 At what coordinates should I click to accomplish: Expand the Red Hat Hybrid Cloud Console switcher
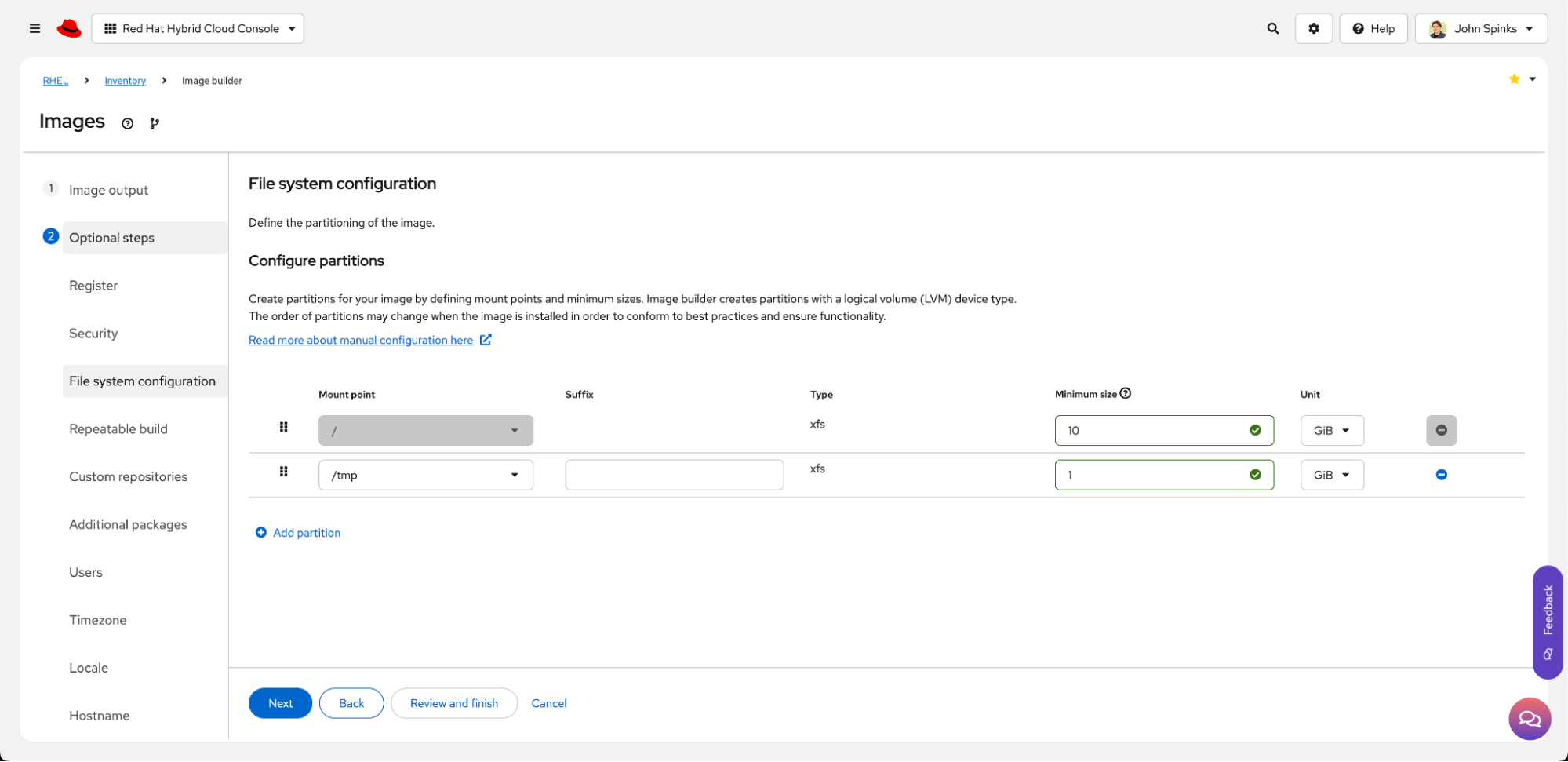click(x=198, y=28)
